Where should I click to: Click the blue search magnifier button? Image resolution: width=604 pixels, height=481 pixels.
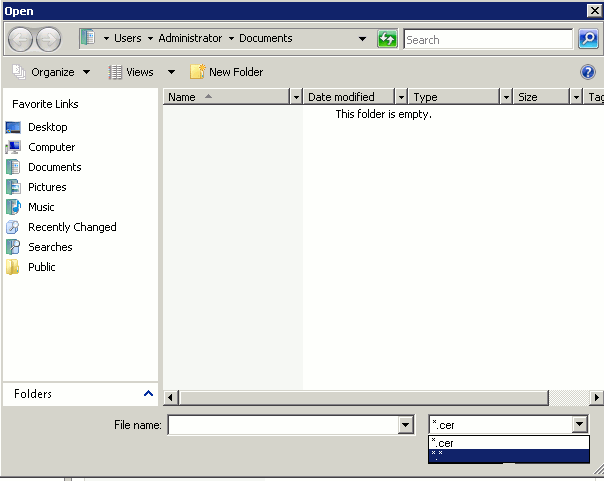coord(589,39)
